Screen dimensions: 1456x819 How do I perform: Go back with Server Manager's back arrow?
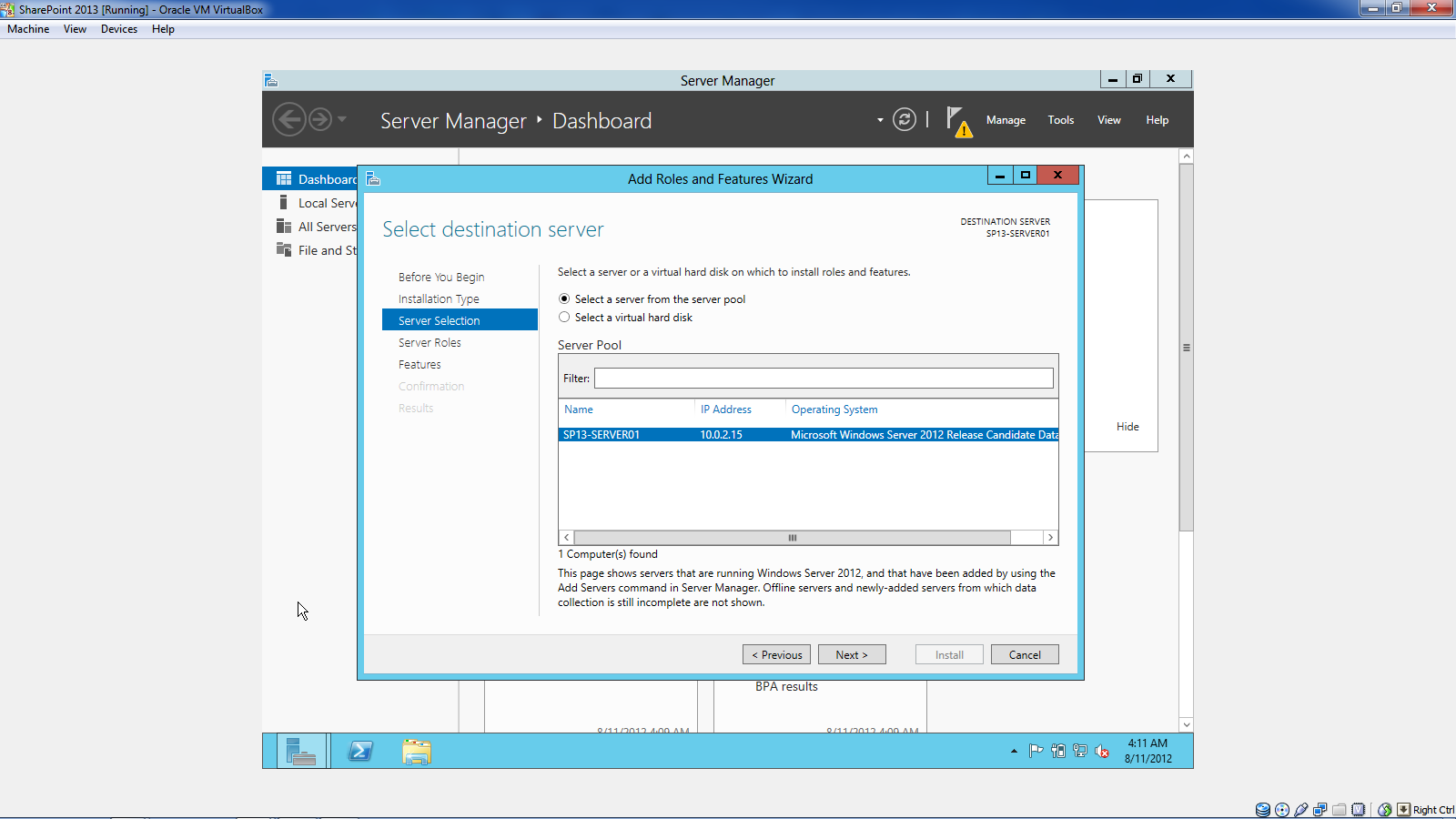coord(289,119)
